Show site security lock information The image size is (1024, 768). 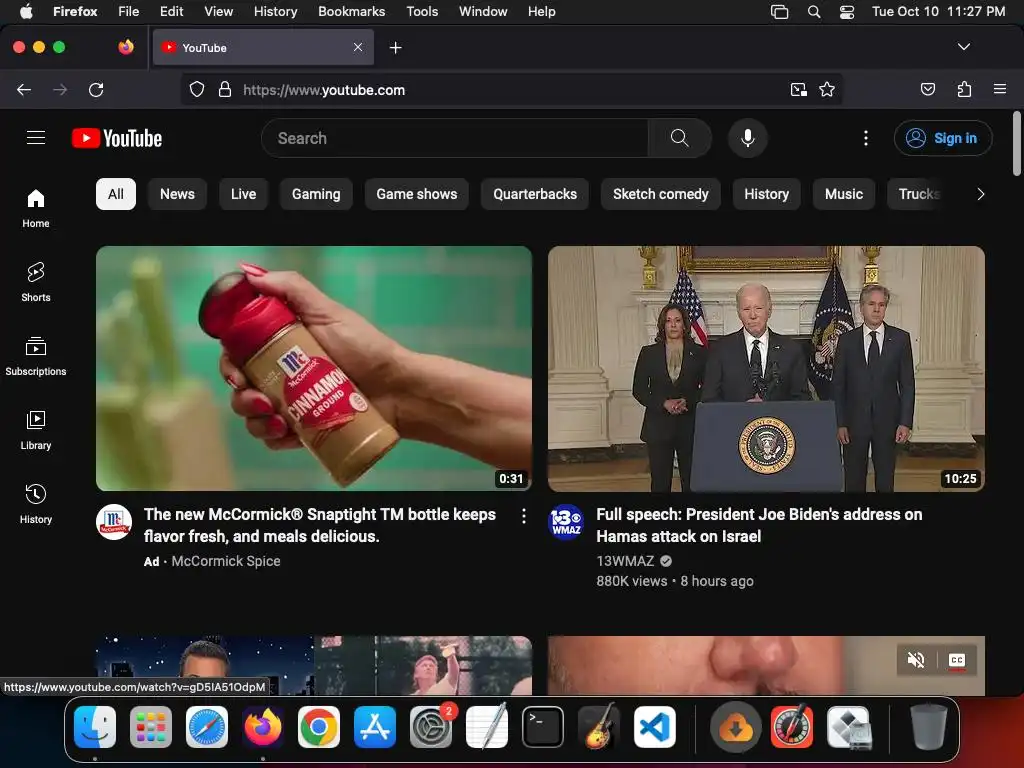pos(225,89)
